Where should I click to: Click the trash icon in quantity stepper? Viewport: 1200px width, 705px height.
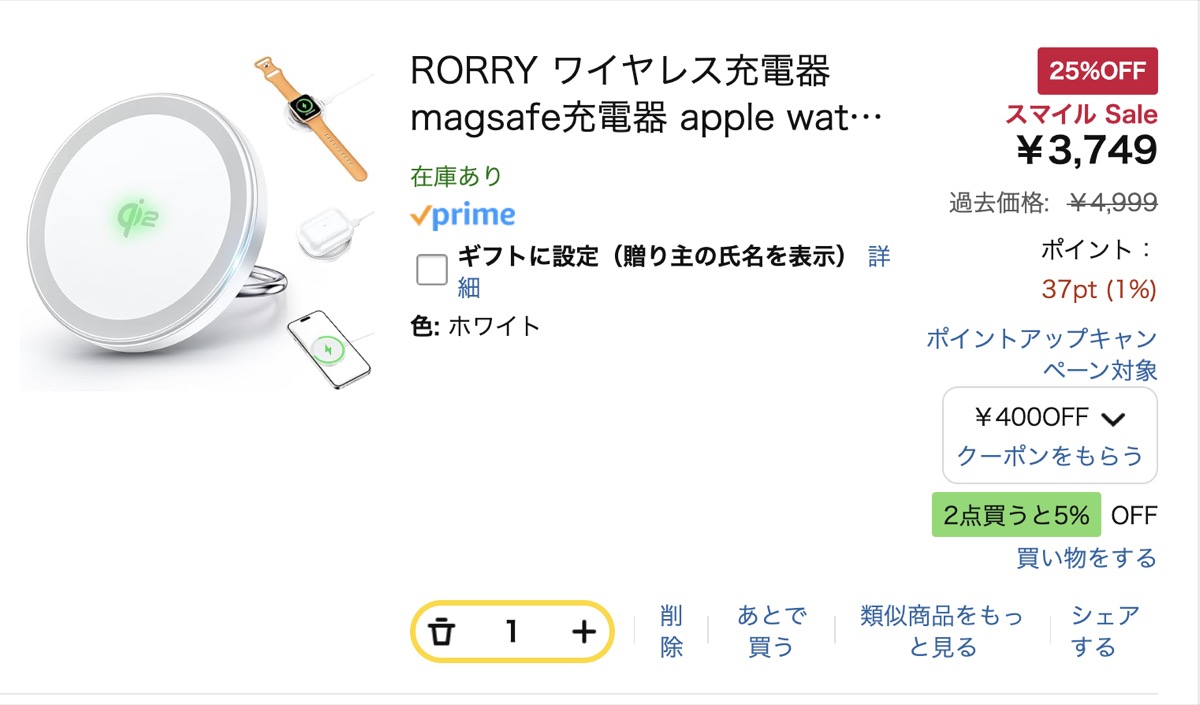point(441,632)
